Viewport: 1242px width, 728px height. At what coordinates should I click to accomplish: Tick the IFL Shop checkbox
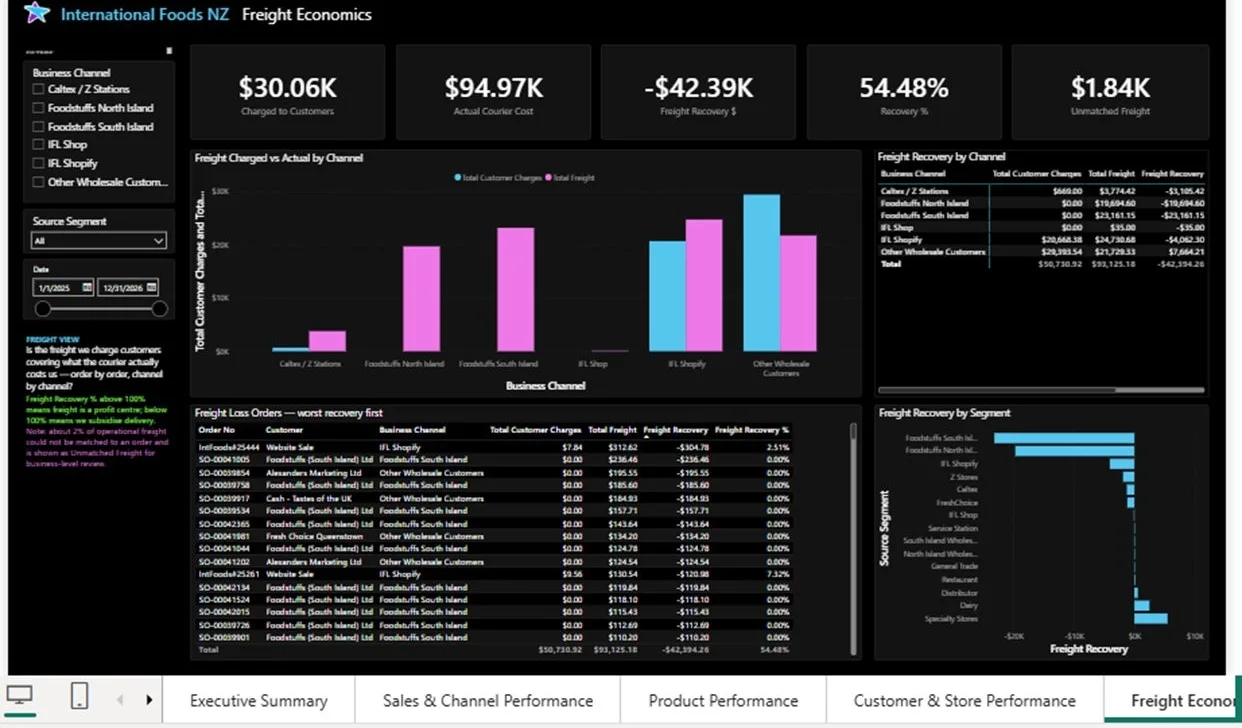tap(38, 145)
